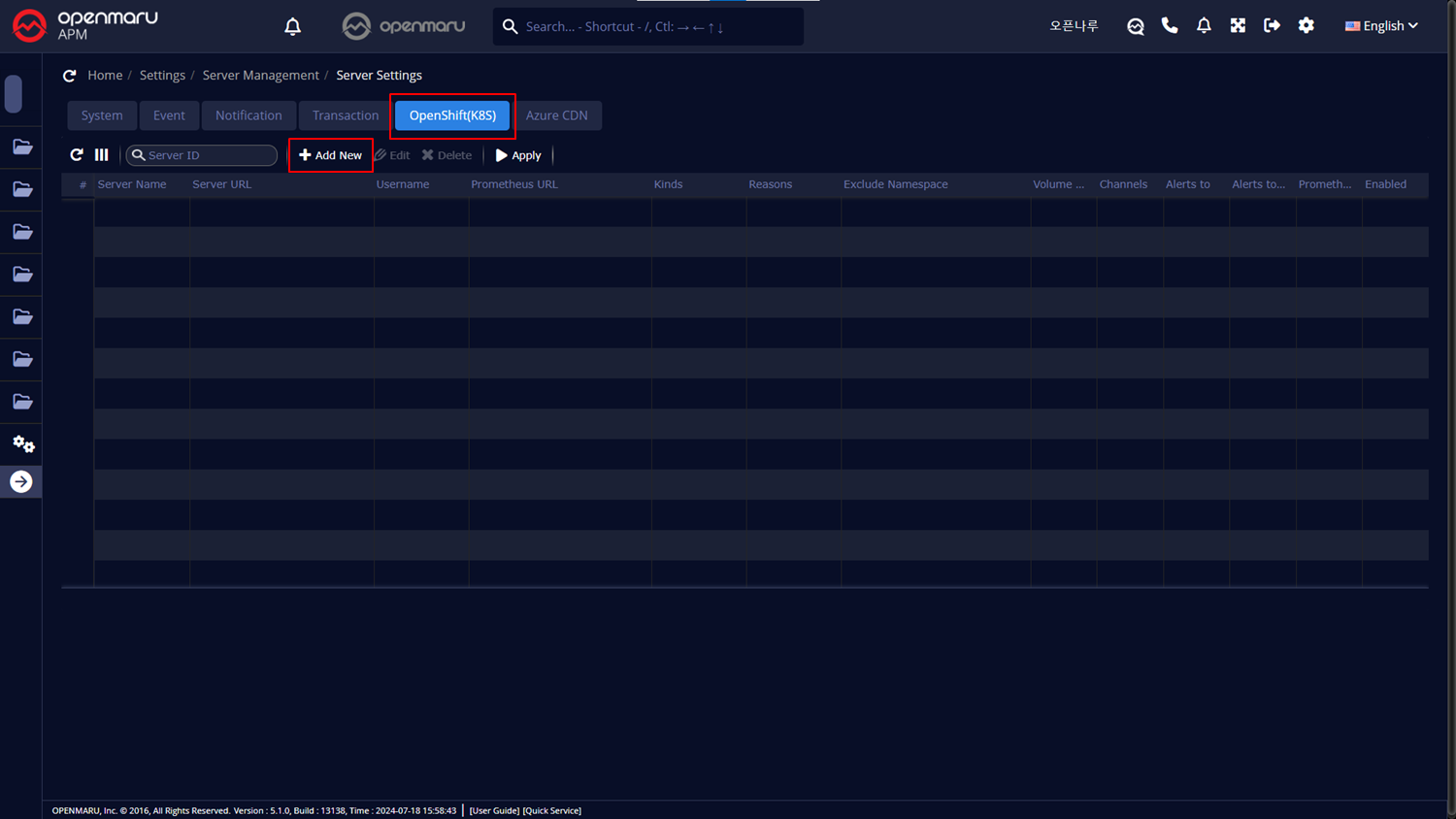Open the User Guide footer link
The image size is (1456, 819).
click(494, 810)
